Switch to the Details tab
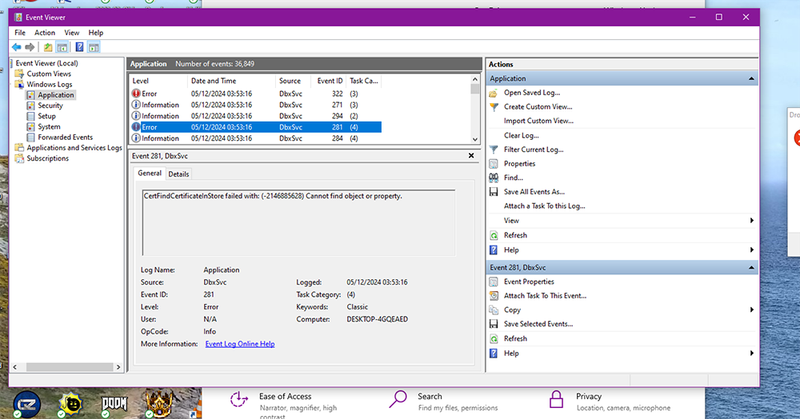Viewport: 800px width, 419px height. point(178,174)
